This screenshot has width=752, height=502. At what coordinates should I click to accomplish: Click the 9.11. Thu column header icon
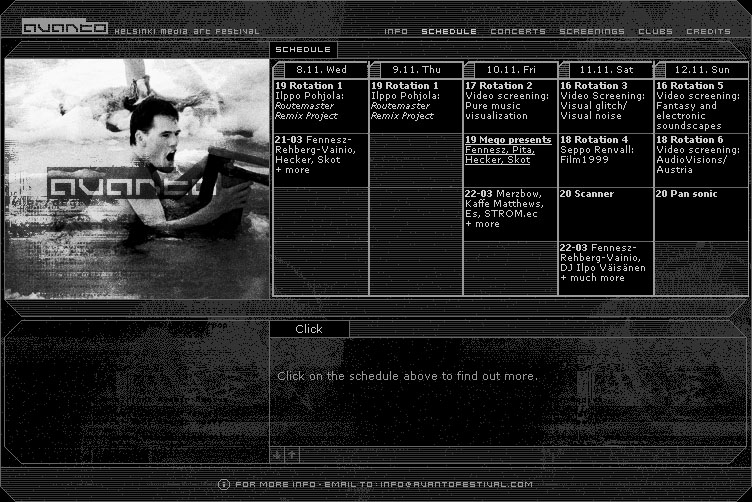(x=375, y=70)
